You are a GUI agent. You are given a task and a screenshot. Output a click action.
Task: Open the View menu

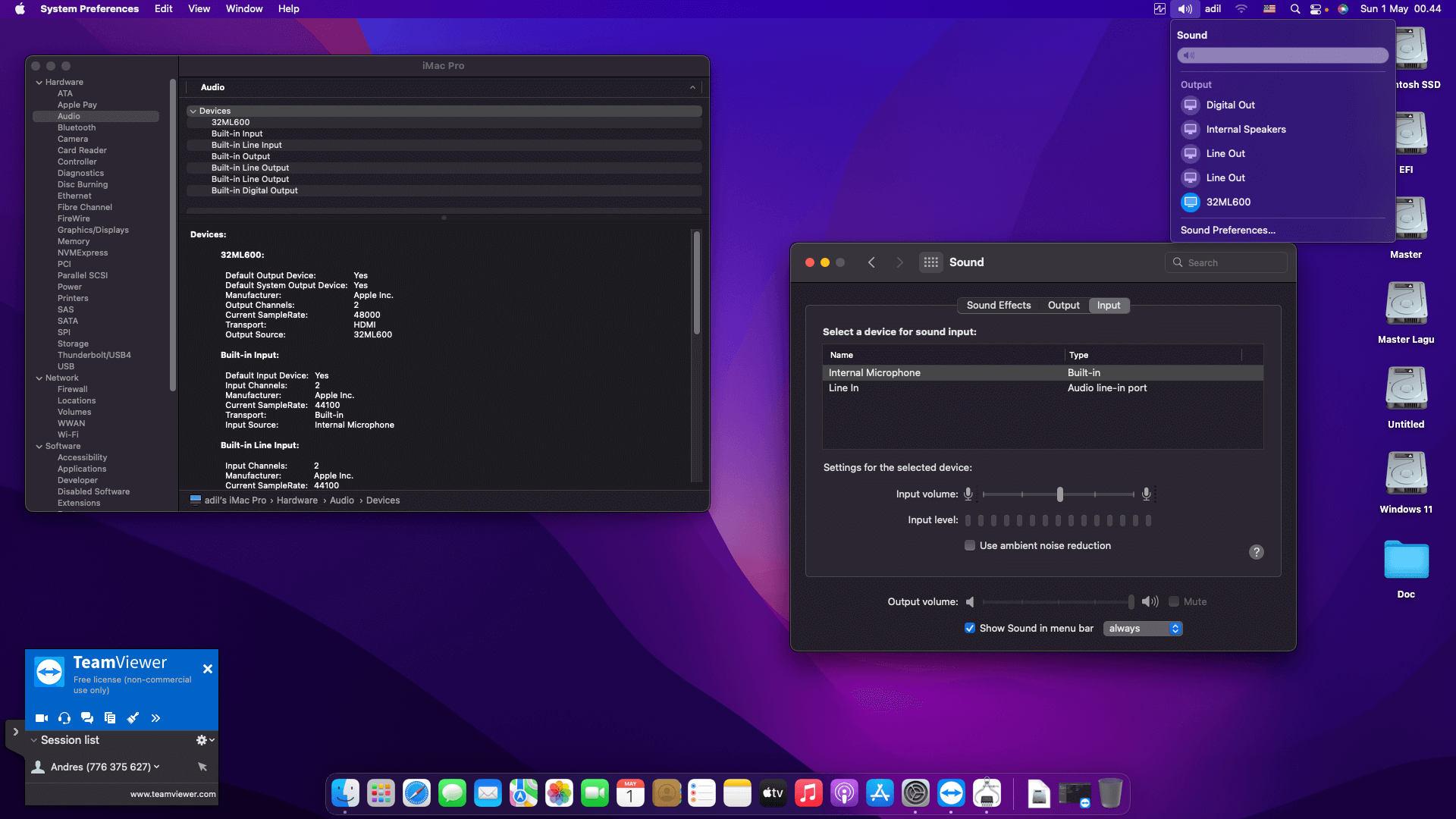[199, 9]
